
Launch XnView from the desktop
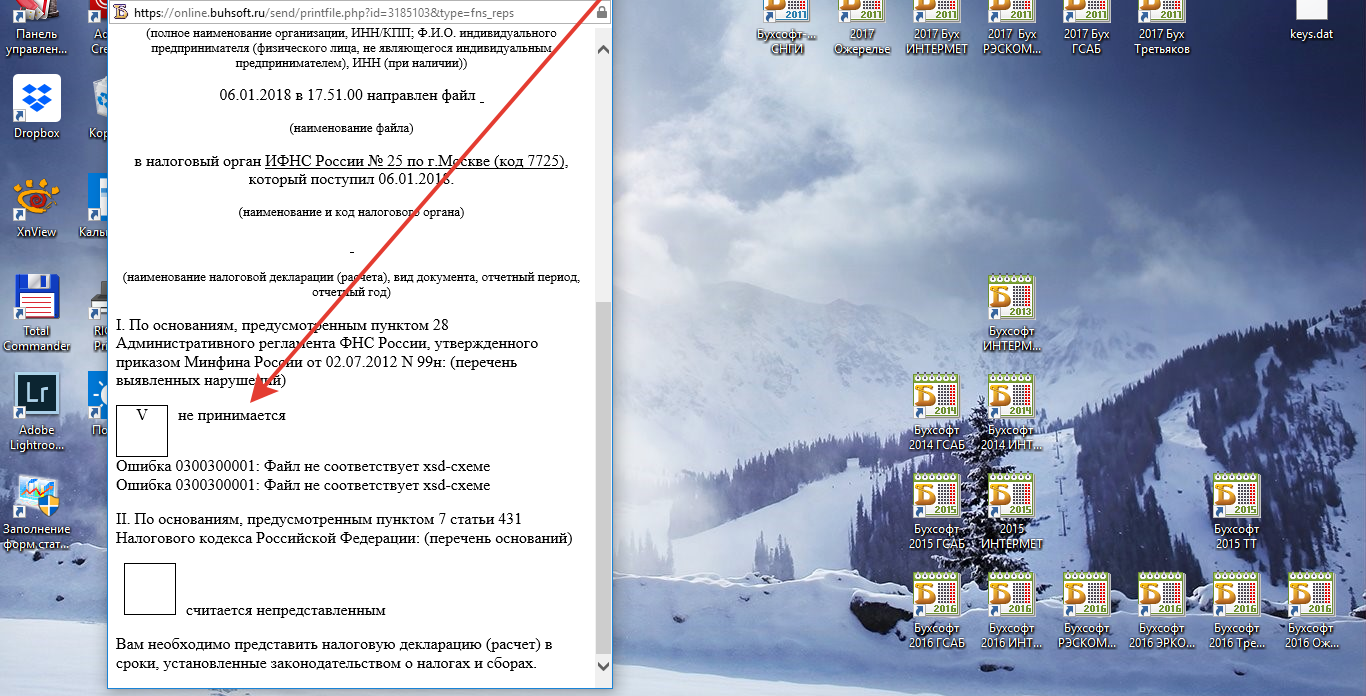(x=37, y=200)
